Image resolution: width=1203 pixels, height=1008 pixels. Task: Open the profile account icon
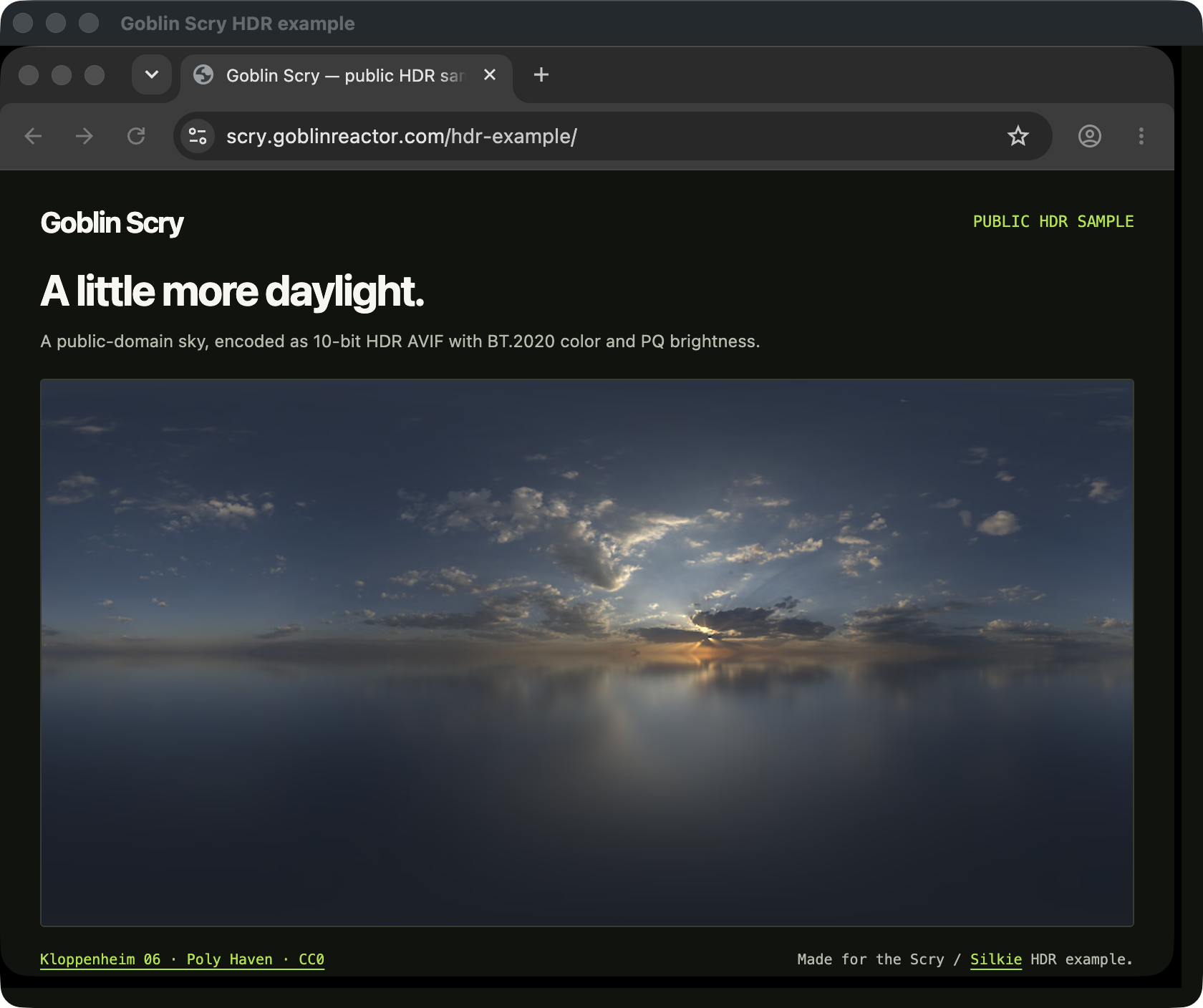tap(1090, 136)
